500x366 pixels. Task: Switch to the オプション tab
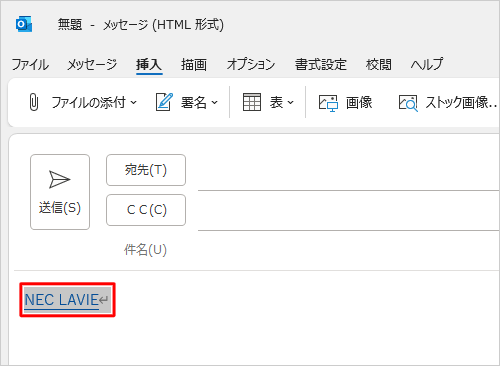point(251,64)
